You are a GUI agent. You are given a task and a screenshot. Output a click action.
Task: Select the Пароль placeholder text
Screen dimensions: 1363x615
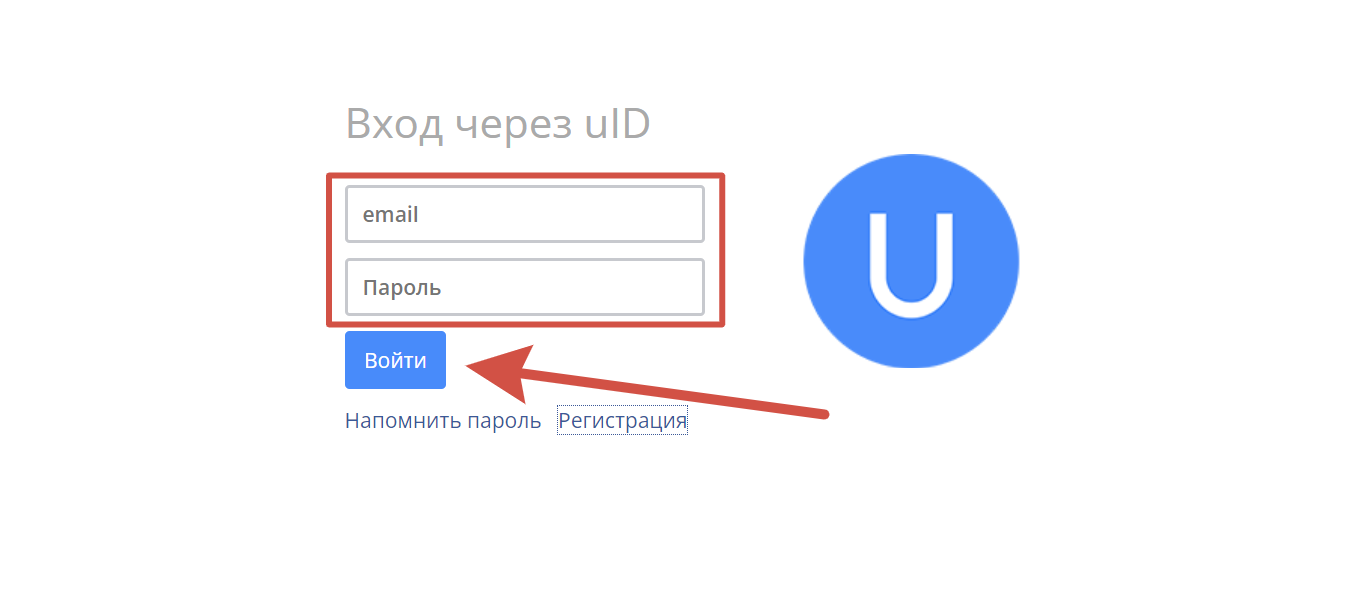pyautogui.click(x=402, y=288)
